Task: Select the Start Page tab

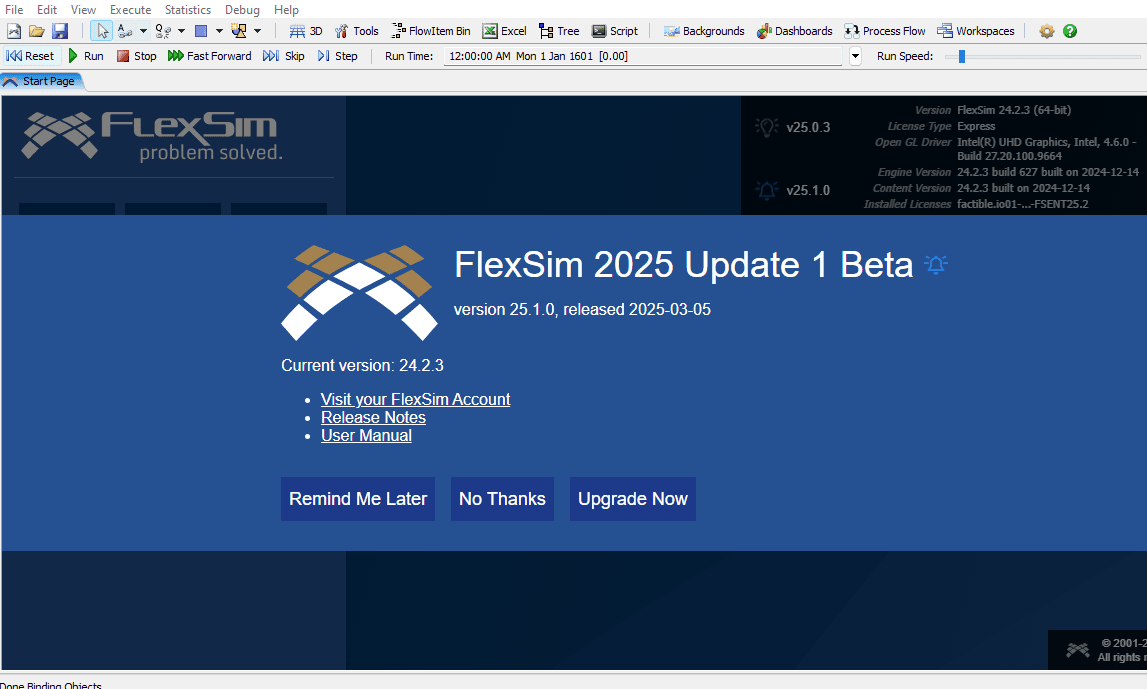Action: pyautogui.click(x=41, y=81)
